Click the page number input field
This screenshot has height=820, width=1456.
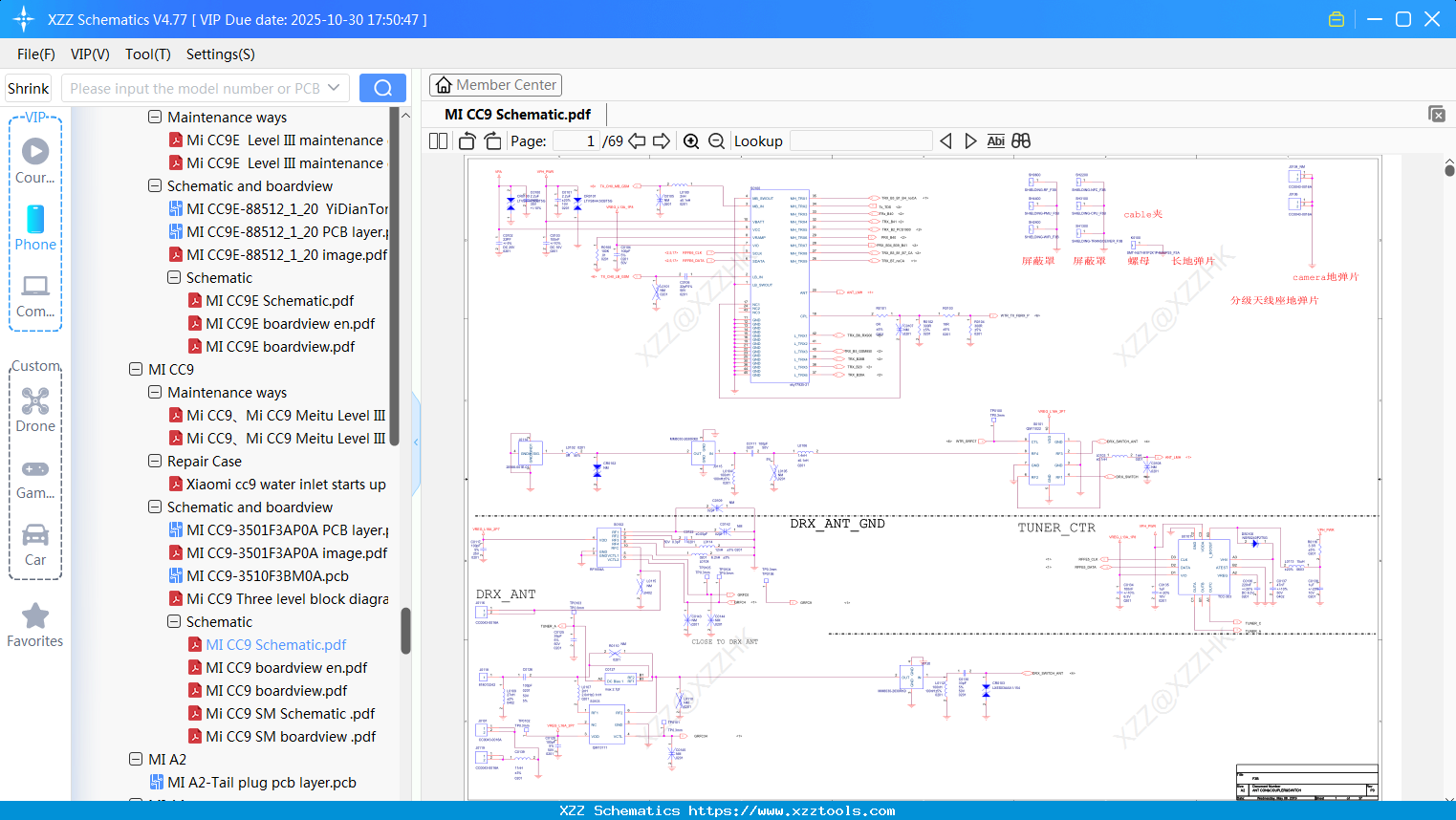tap(575, 140)
